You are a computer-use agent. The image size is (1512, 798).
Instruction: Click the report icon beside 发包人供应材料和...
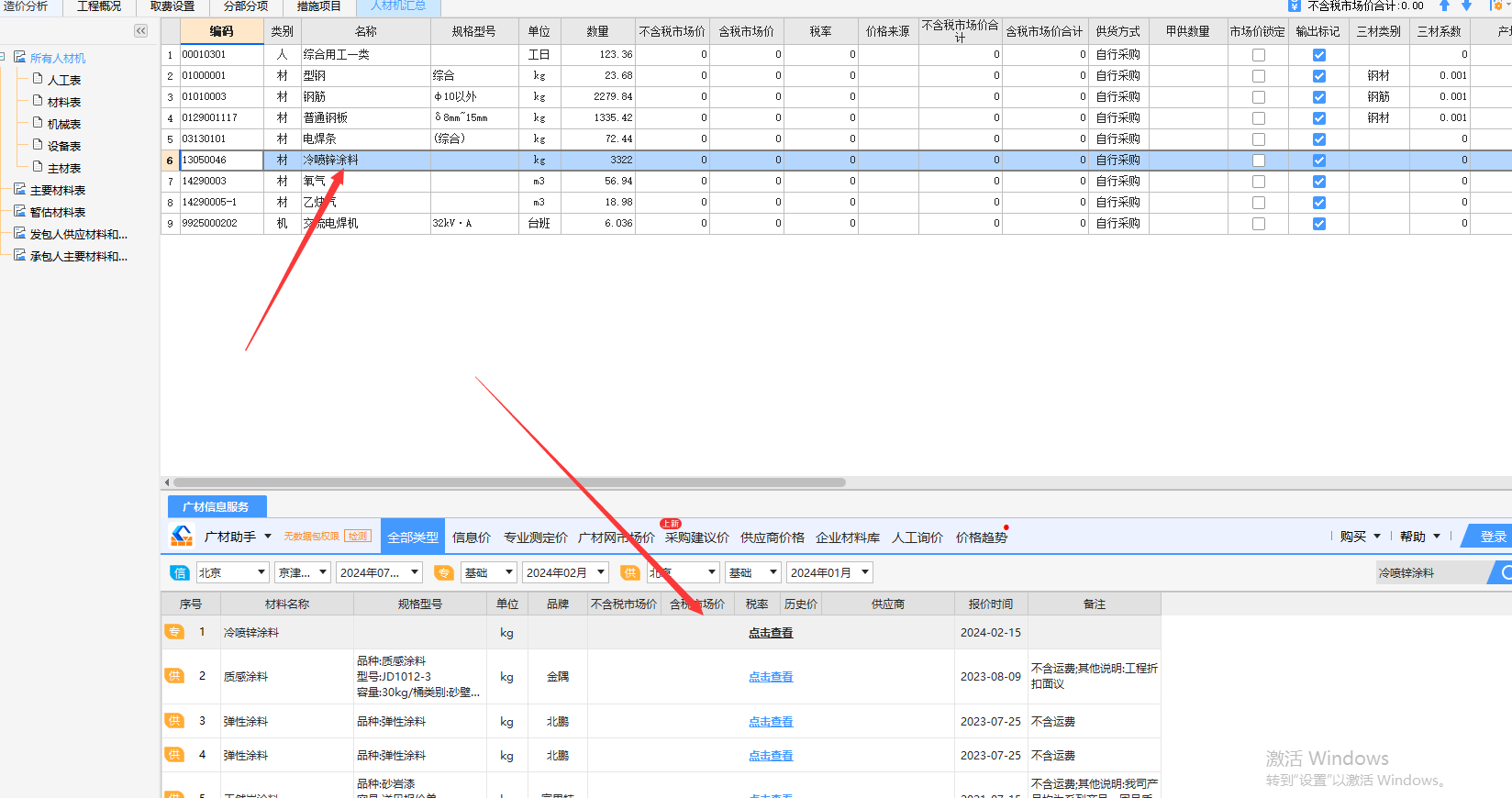(x=19, y=234)
